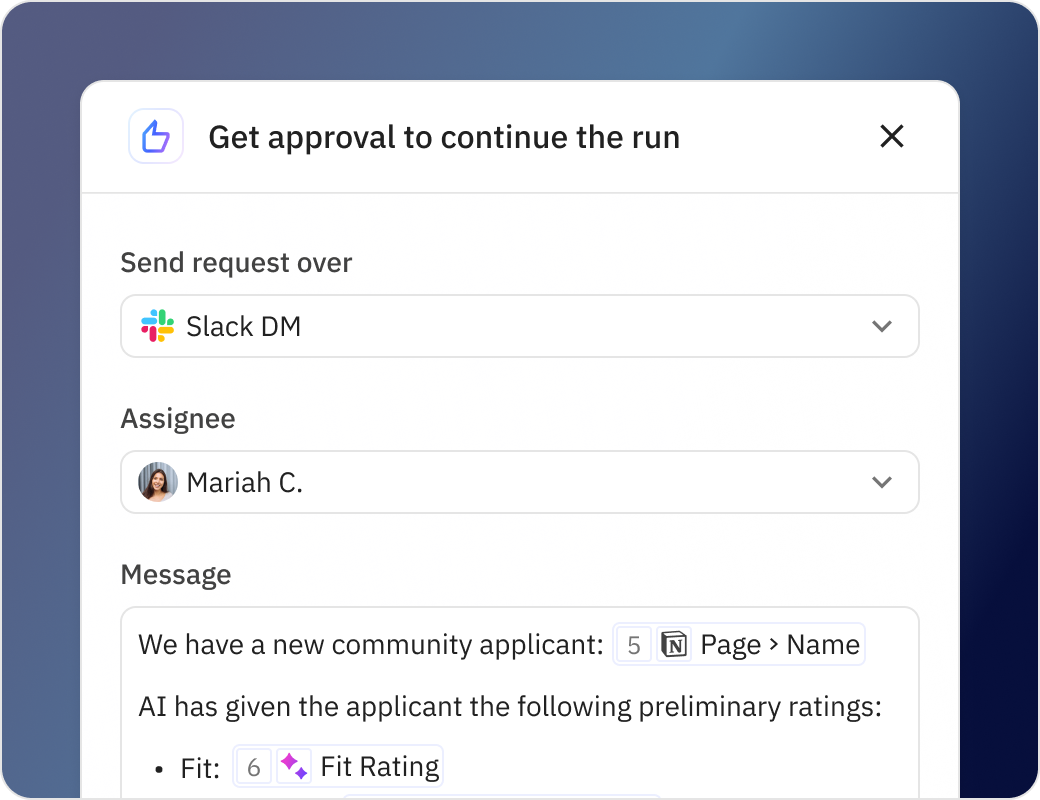Click the "Fit:" bullet text
Screen dimensions: 1040x800
point(200,768)
